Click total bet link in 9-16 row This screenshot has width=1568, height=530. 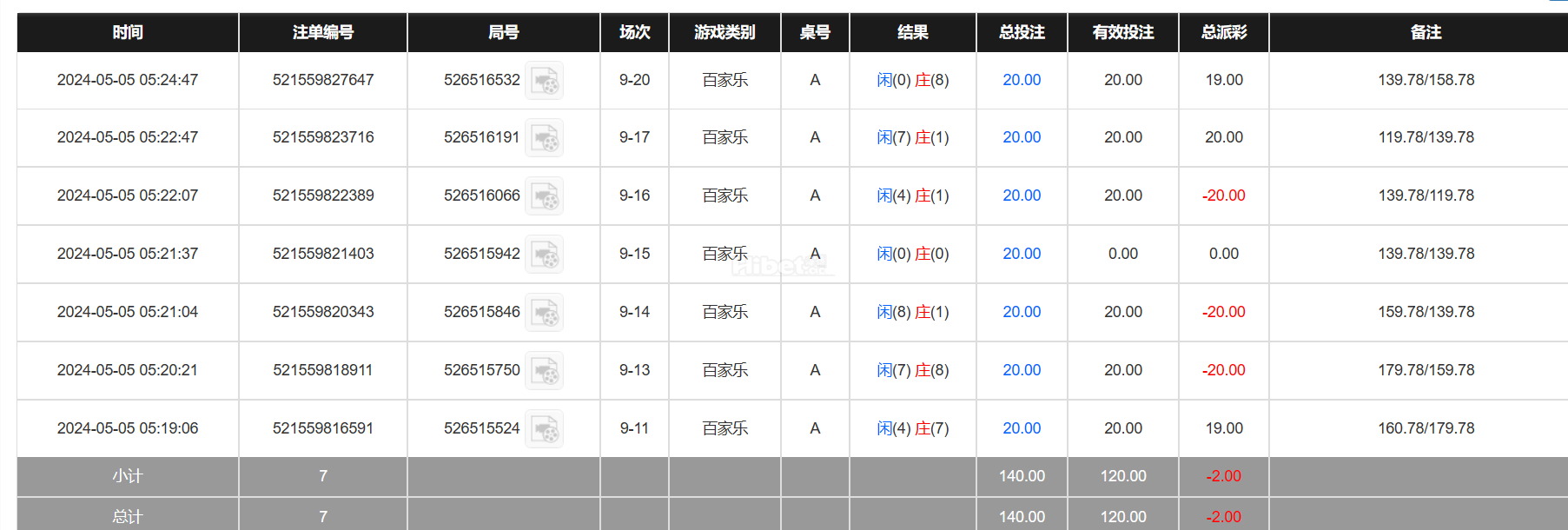click(x=1022, y=195)
